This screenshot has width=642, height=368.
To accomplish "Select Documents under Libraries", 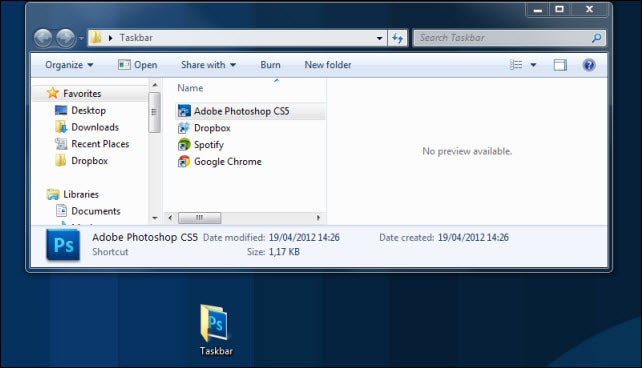I will (96, 211).
